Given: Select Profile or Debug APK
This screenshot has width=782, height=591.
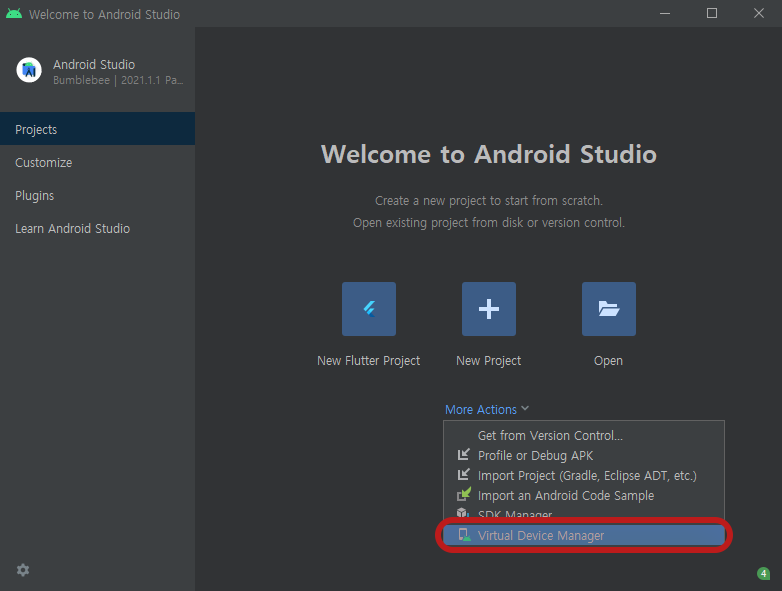Looking at the screenshot, I should tap(584, 455).
